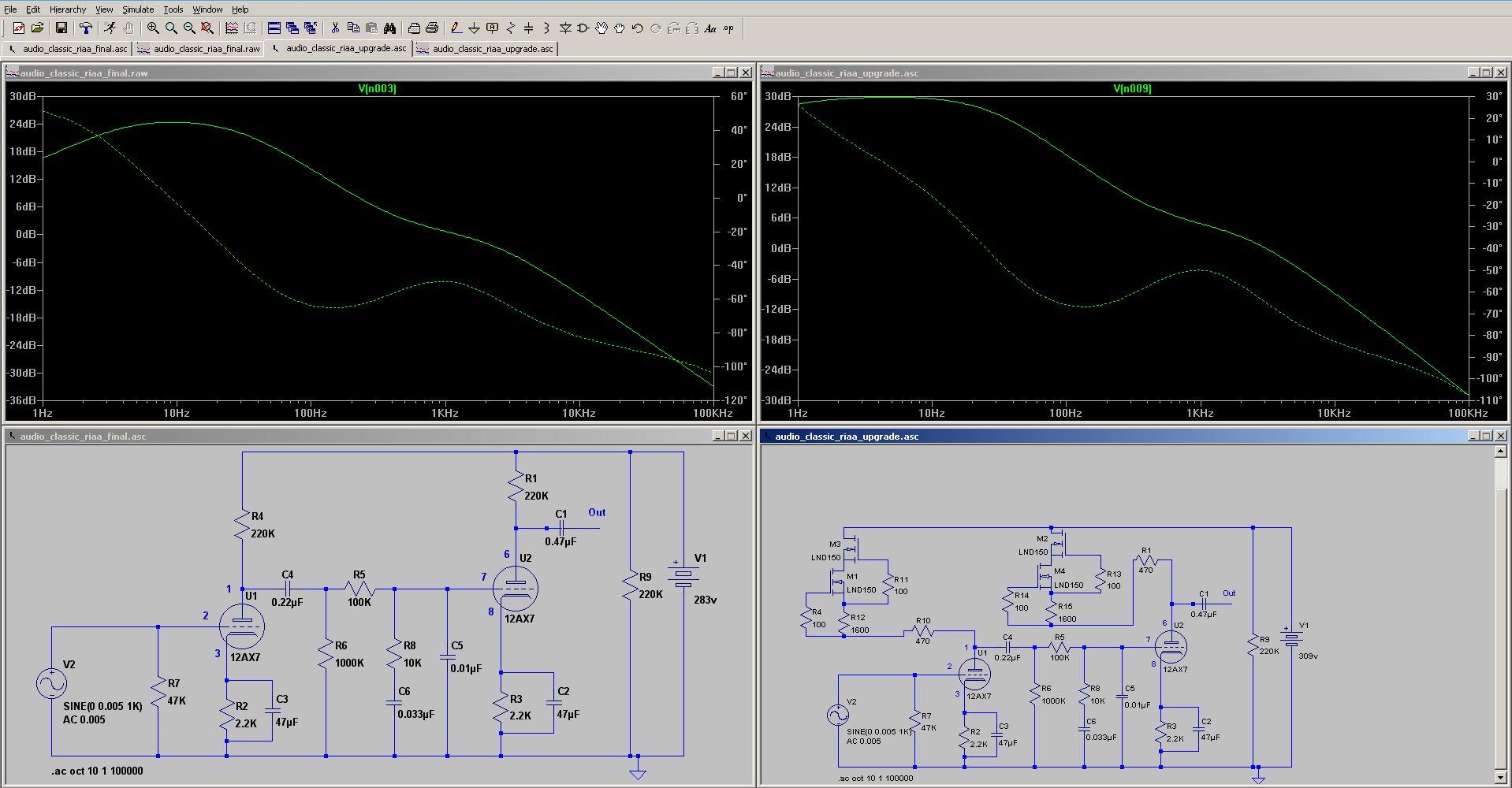Select the Drag closed-hand tool

point(620,28)
